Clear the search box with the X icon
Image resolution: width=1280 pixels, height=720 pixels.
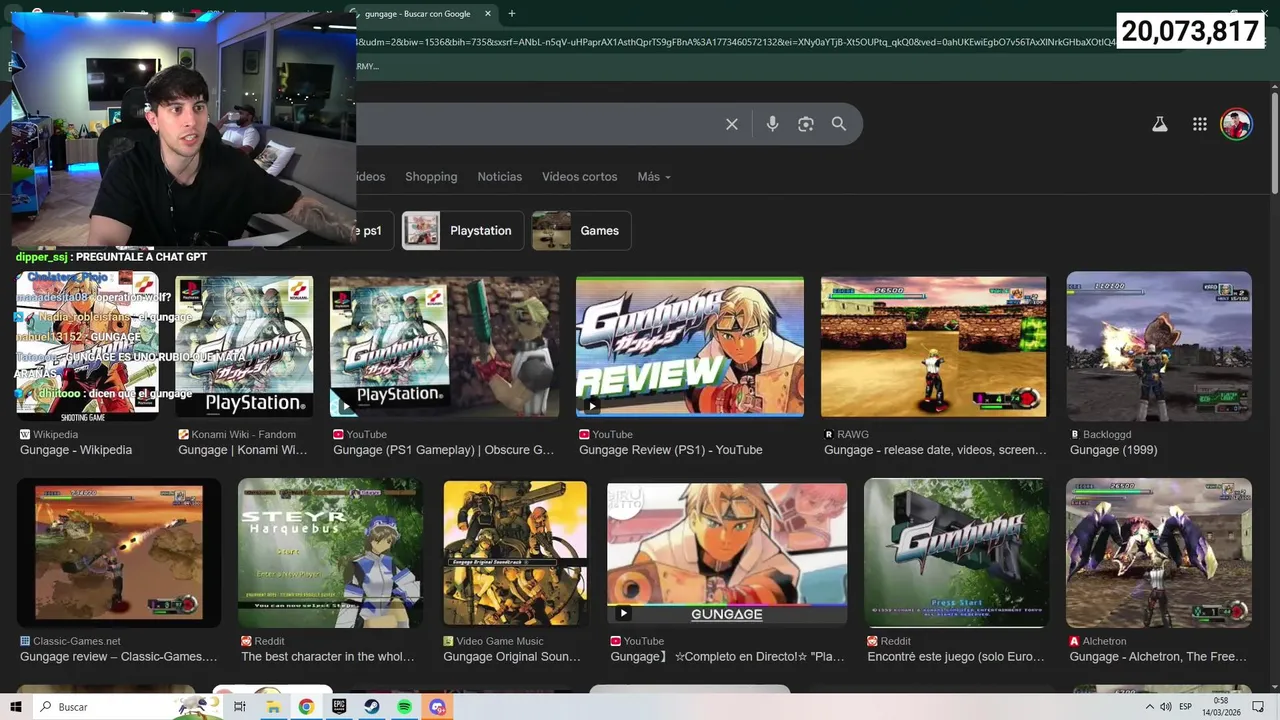732,124
